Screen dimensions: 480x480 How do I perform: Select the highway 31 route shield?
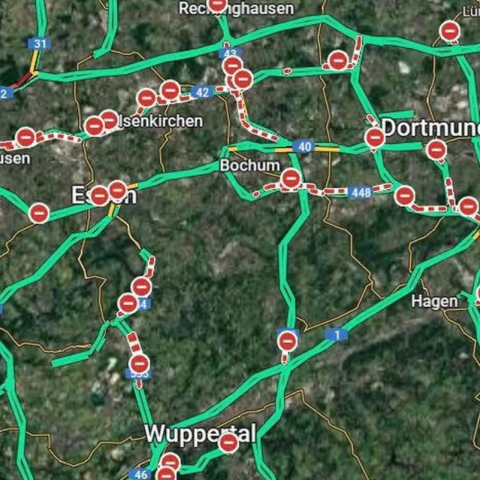[x=40, y=44]
